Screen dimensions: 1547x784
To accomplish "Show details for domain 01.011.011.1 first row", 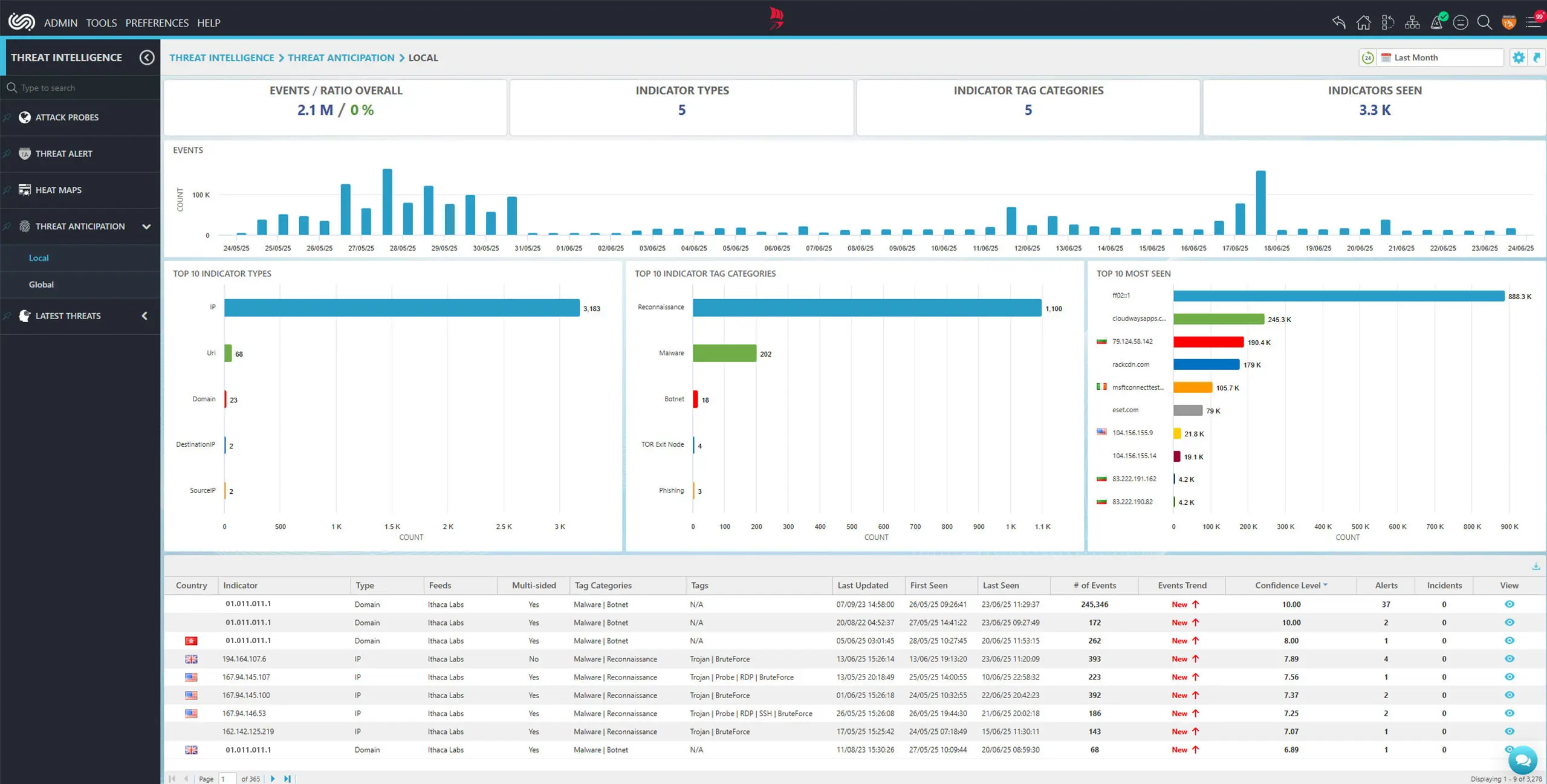I will click(1509, 604).
